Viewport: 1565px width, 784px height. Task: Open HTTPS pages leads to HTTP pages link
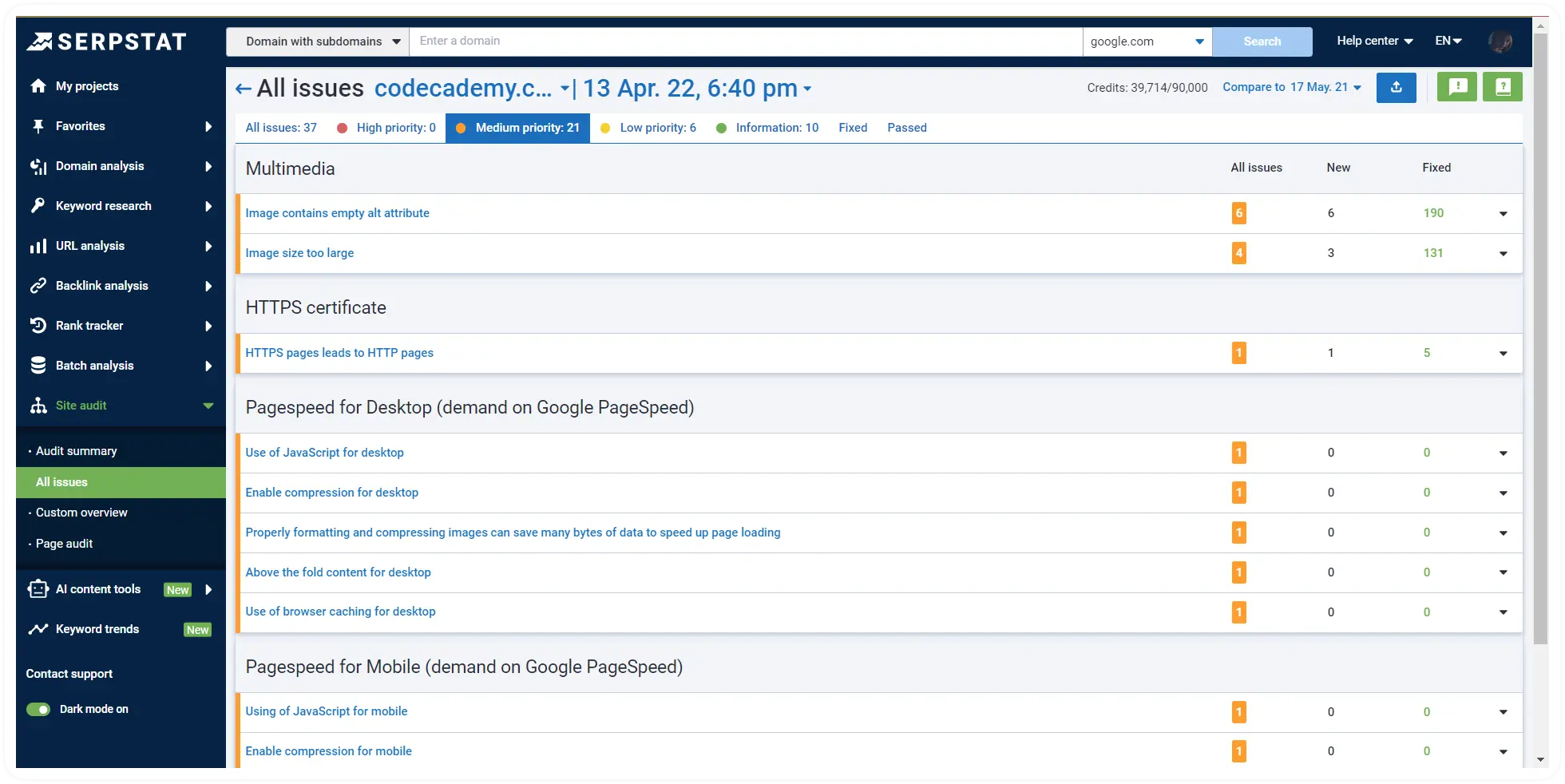pyautogui.click(x=339, y=353)
